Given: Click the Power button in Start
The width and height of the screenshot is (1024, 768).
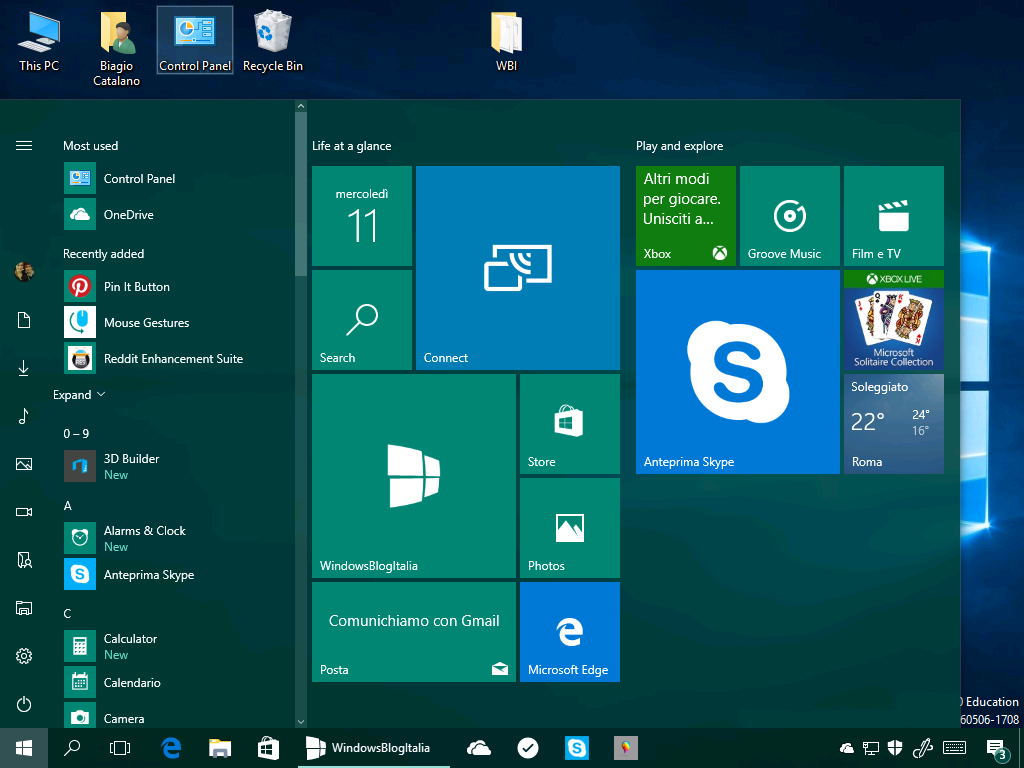Looking at the screenshot, I should coord(24,704).
